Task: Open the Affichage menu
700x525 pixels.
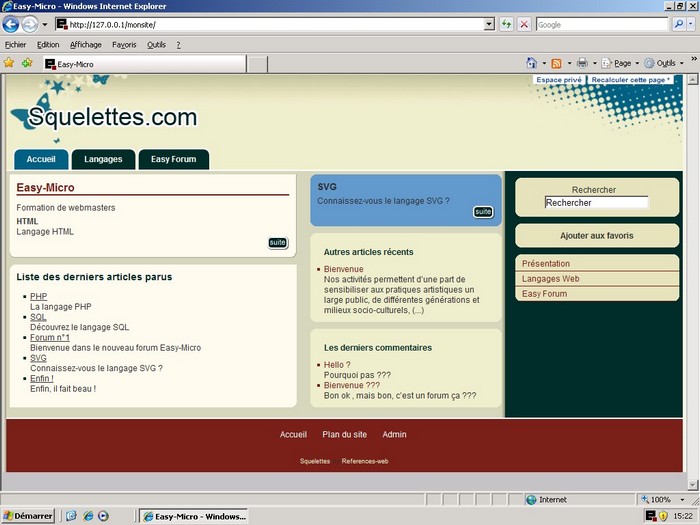Action: click(x=86, y=45)
